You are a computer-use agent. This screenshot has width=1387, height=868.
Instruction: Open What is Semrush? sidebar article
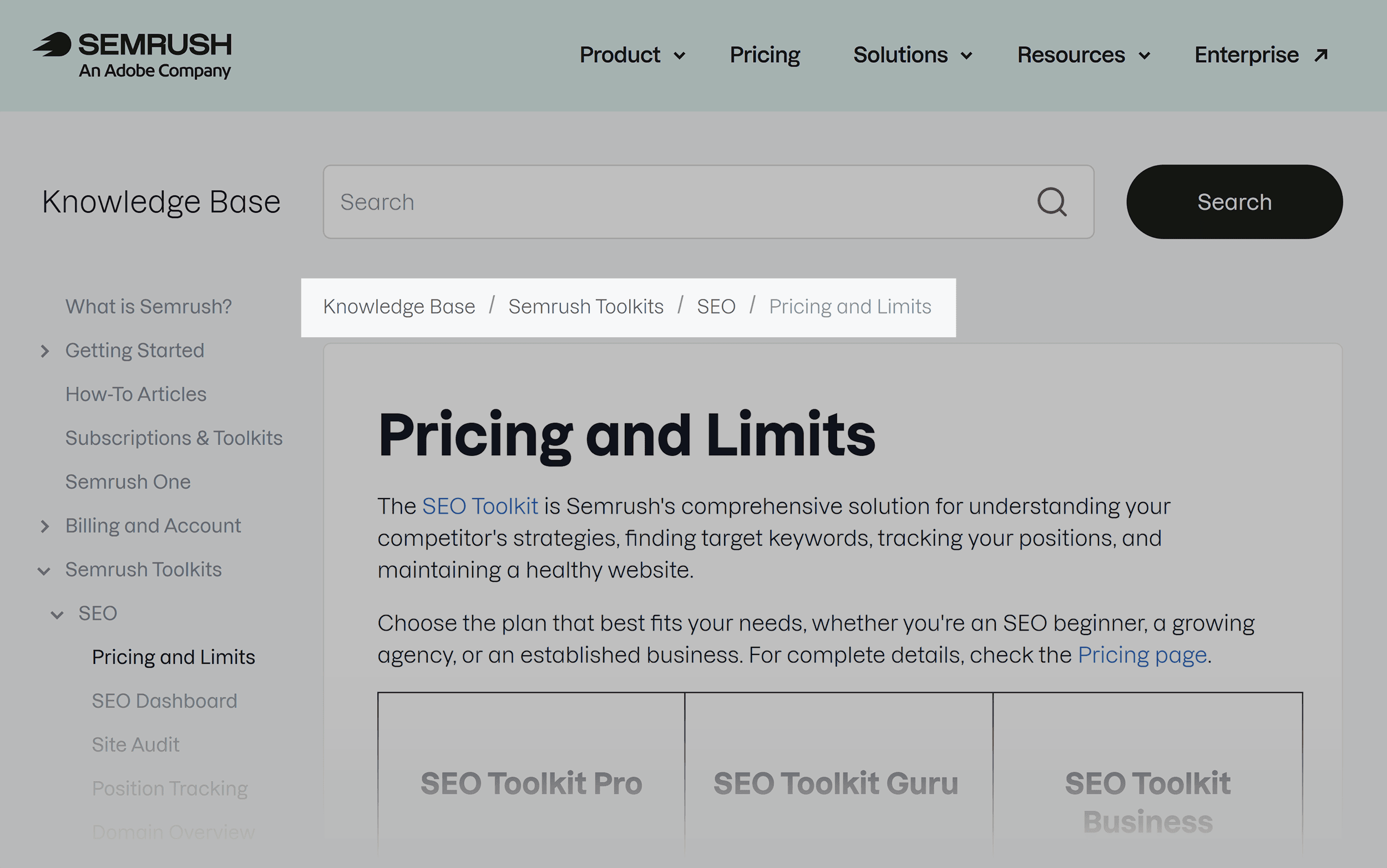tap(148, 307)
